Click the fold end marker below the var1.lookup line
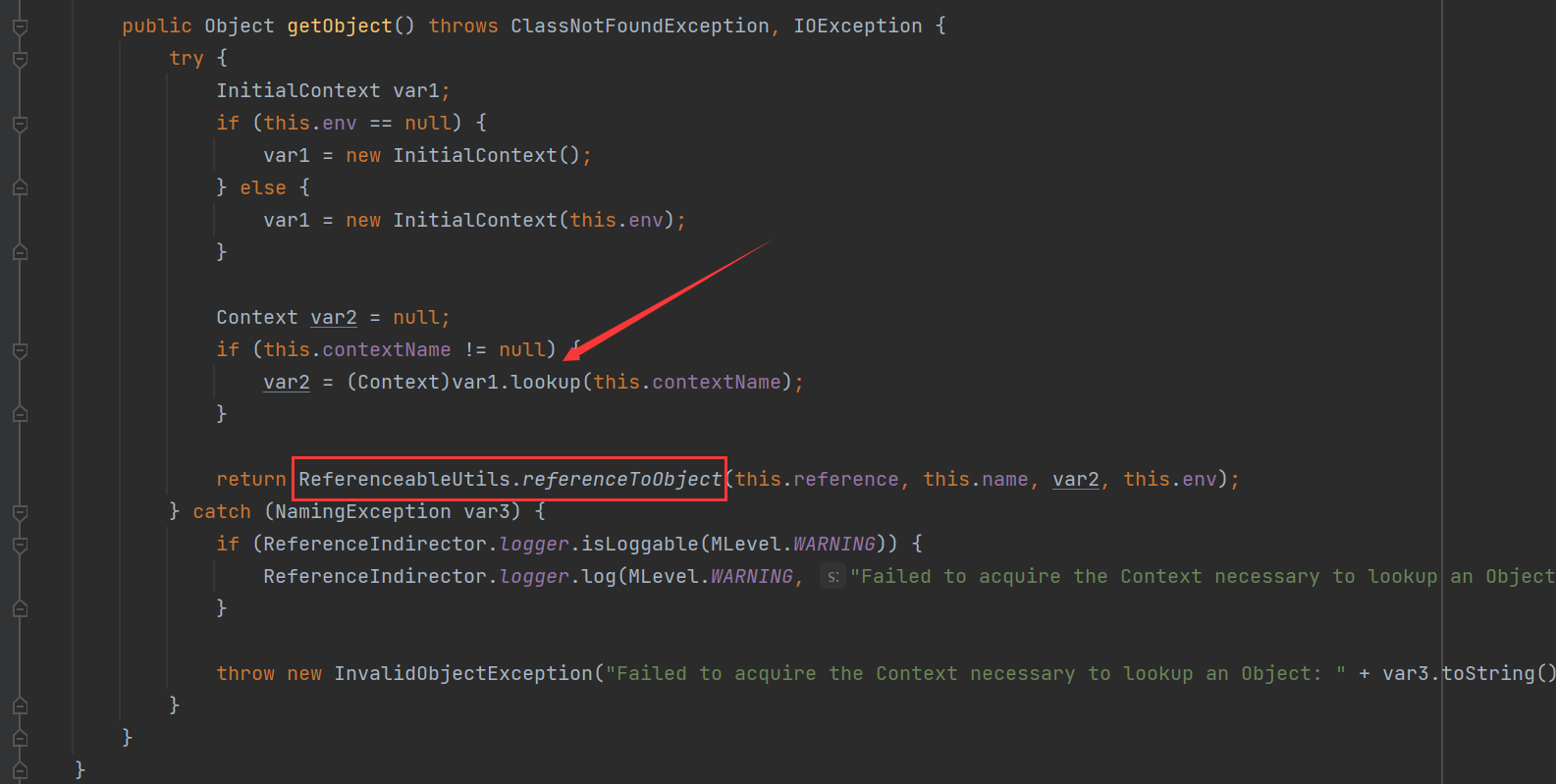This screenshot has width=1556, height=784. [x=20, y=415]
